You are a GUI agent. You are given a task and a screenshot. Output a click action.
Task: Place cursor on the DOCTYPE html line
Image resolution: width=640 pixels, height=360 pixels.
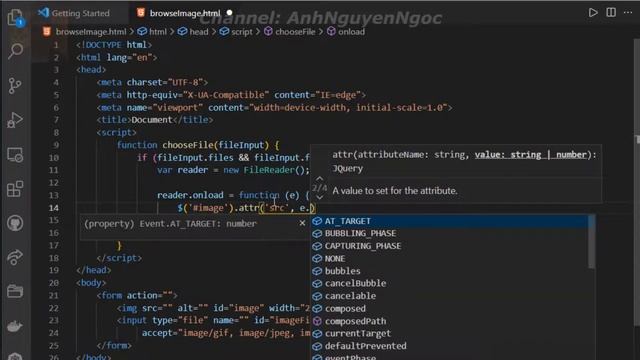click(114, 45)
